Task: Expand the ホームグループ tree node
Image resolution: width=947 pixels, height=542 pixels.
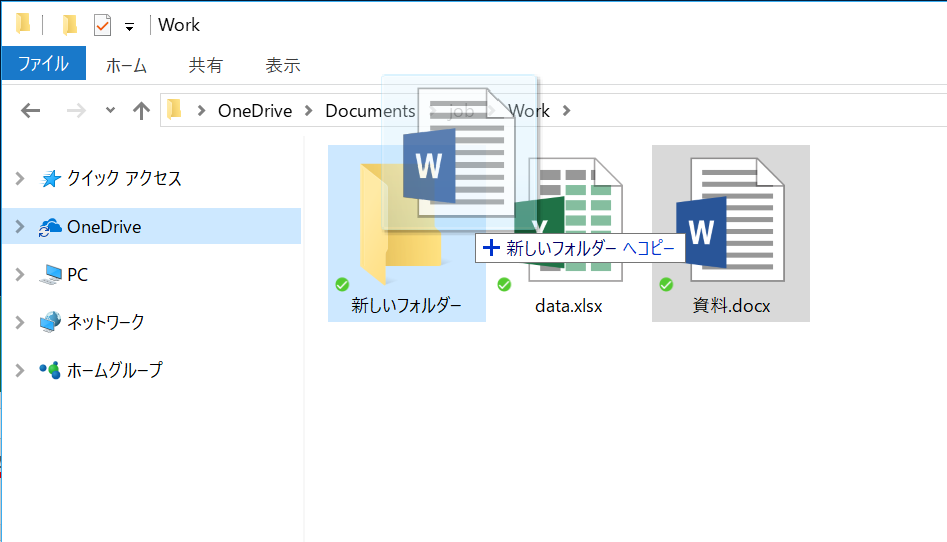Action: click(x=20, y=370)
